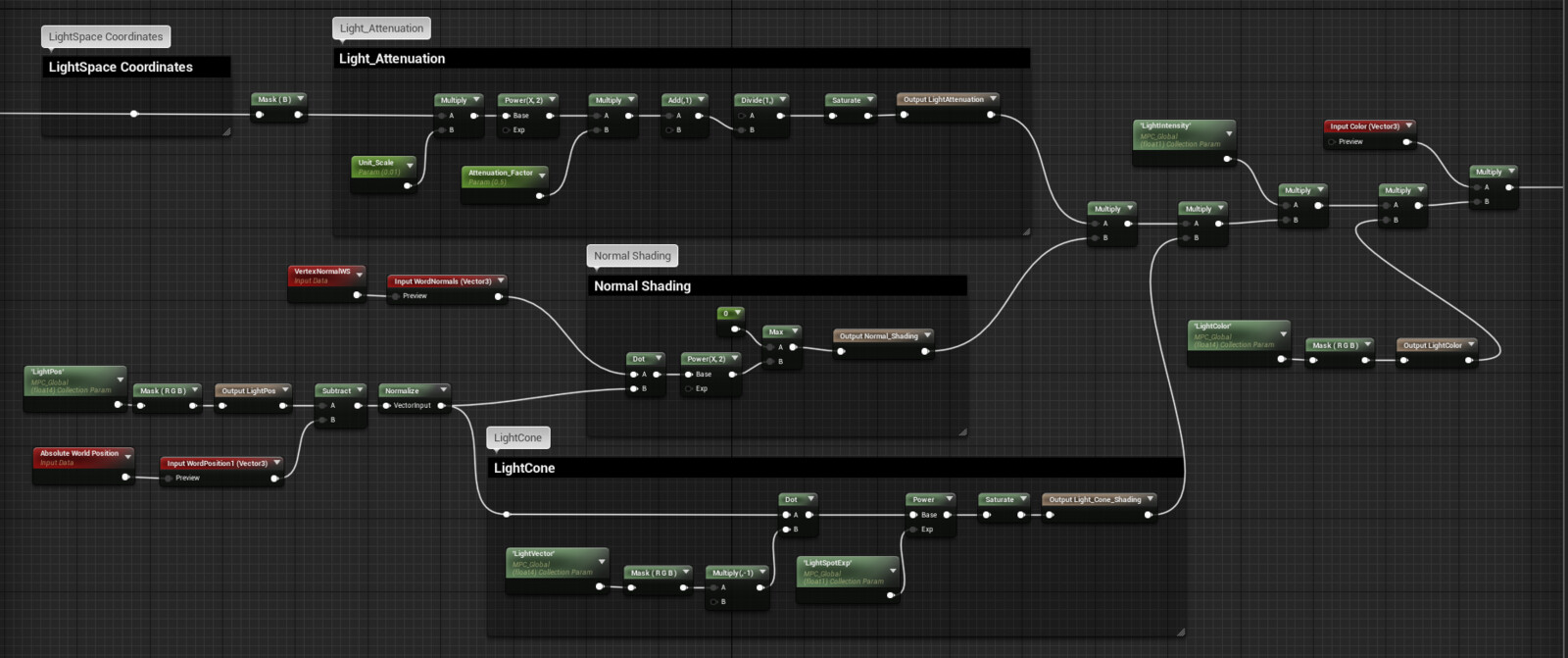The image size is (1568, 658).
Task: Click the Preview pin on Input WordPosition1
Action: (169, 479)
